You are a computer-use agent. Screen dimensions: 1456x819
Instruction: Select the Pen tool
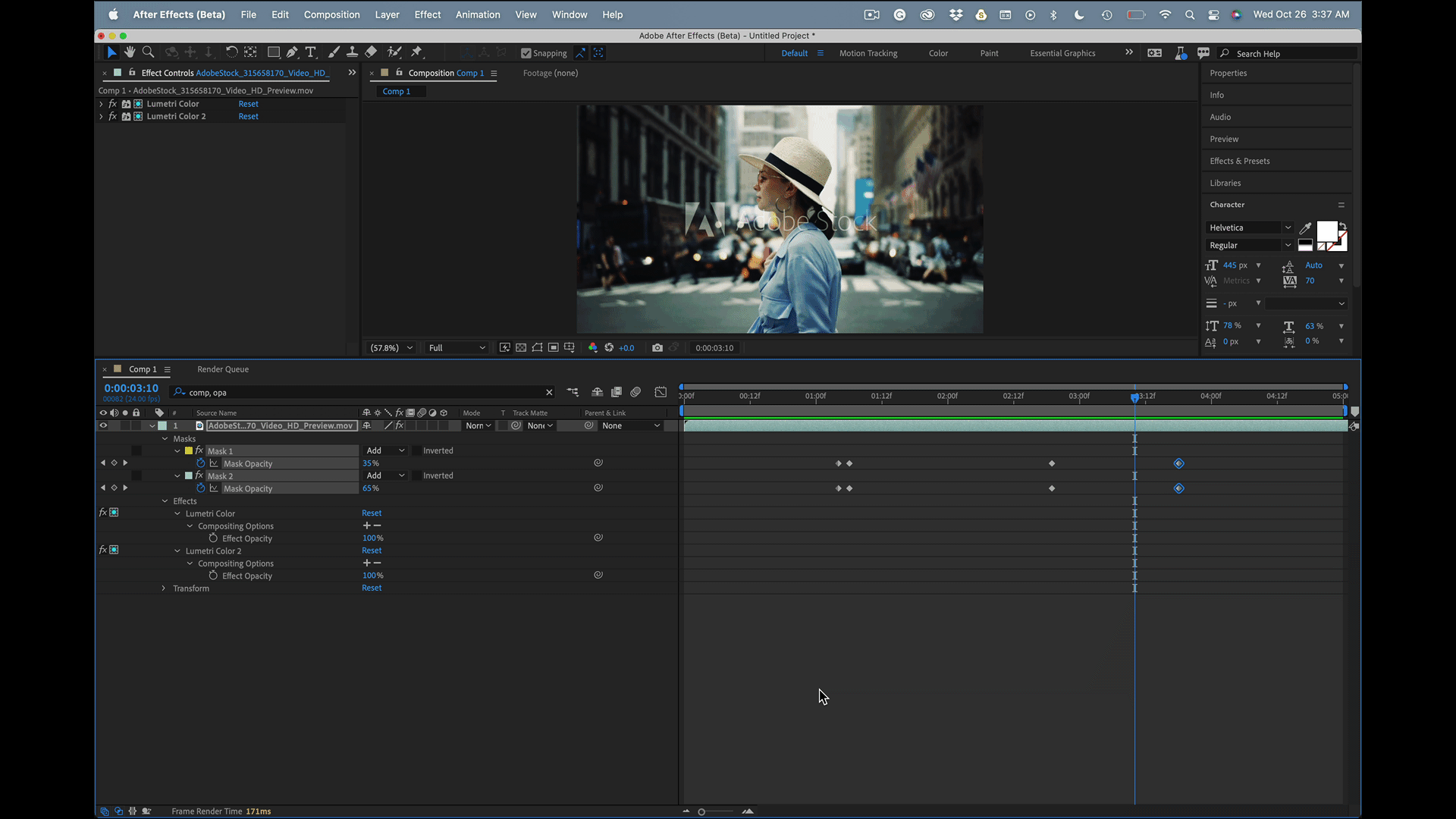coord(292,52)
